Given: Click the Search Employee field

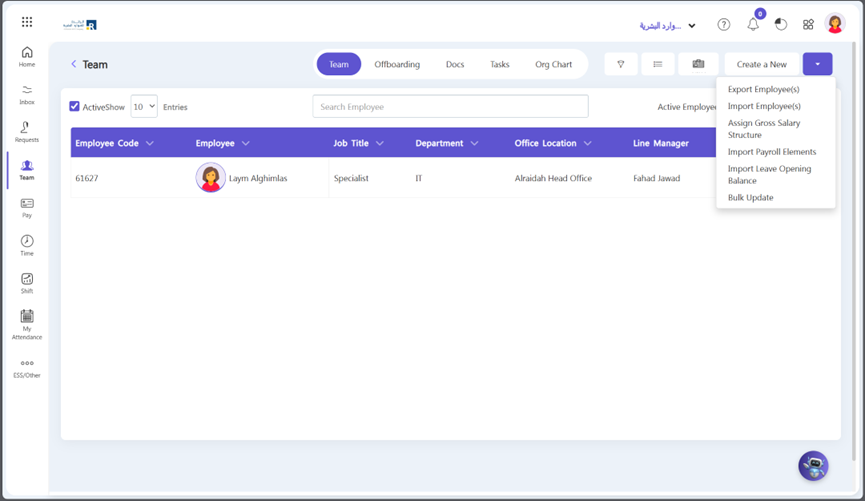Looking at the screenshot, I should [x=450, y=106].
